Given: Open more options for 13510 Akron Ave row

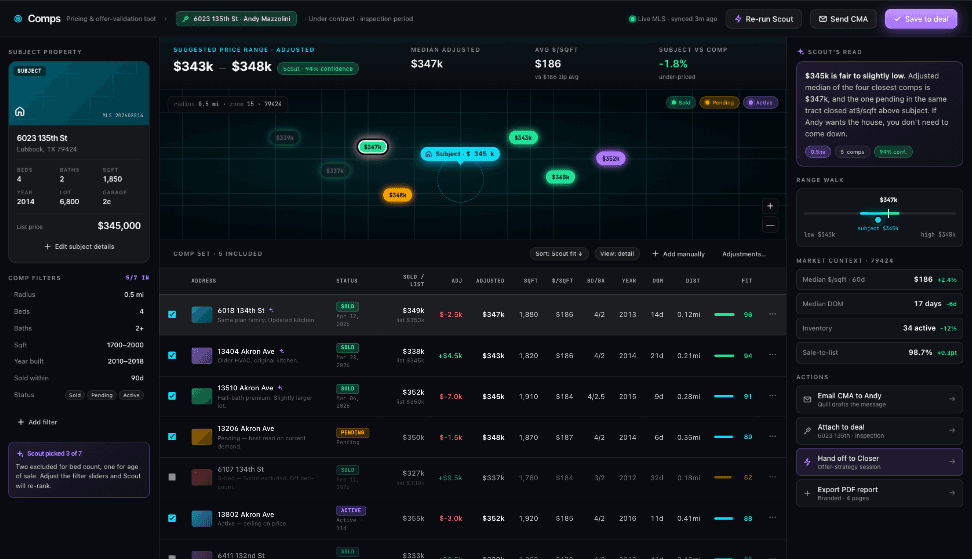Looking at the screenshot, I should 772,396.
